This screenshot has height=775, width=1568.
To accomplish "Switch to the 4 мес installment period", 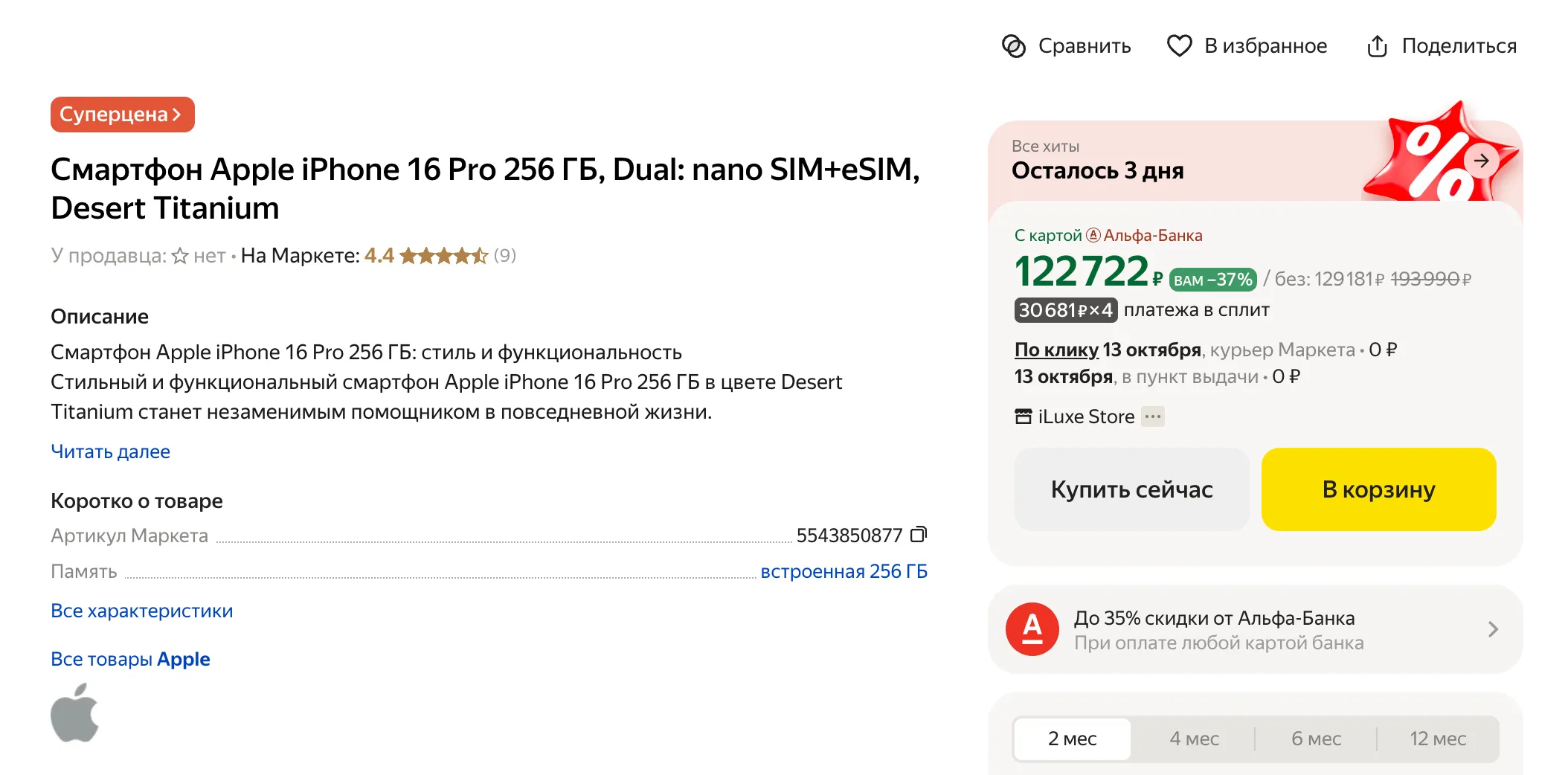I will pos(1194,739).
